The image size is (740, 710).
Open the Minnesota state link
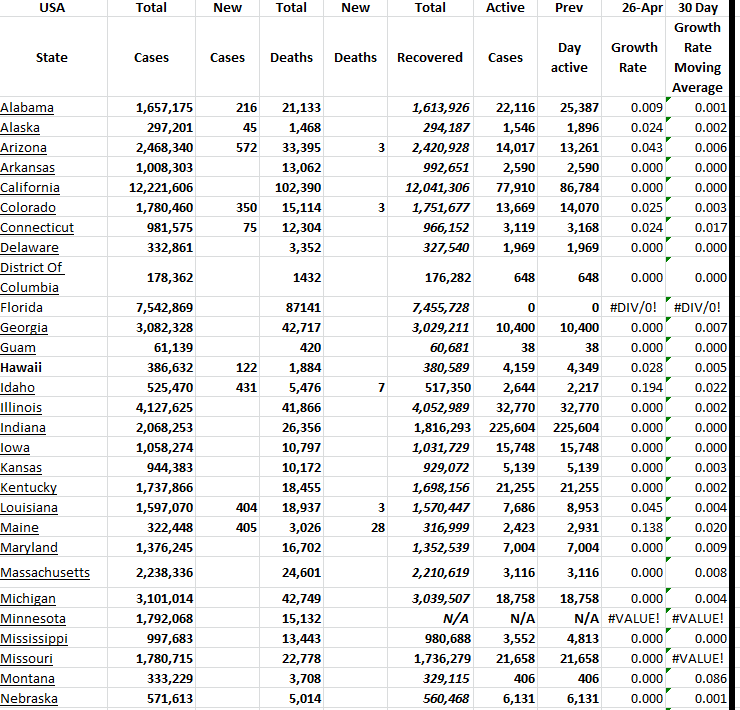pyautogui.click(x=33, y=619)
